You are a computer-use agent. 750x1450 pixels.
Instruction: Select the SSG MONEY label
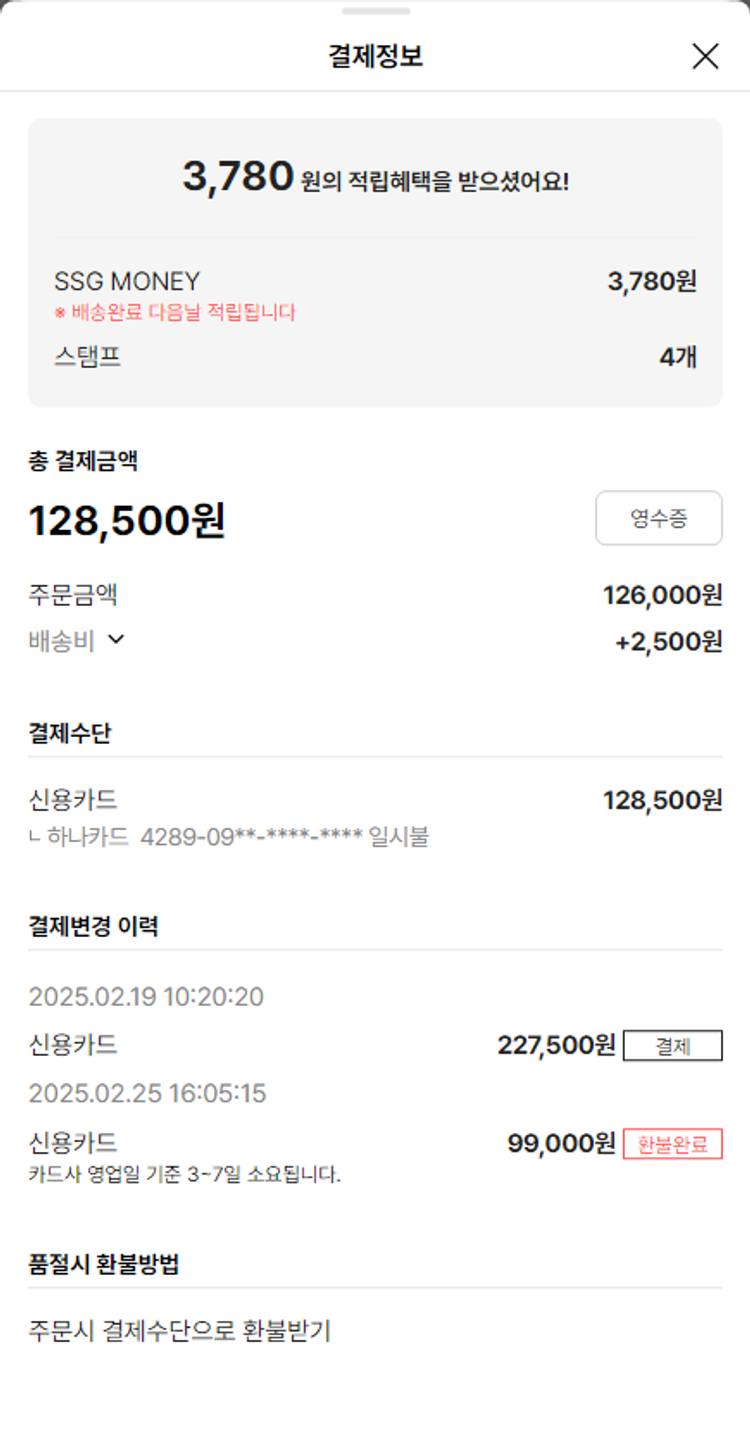coord(127,281)
